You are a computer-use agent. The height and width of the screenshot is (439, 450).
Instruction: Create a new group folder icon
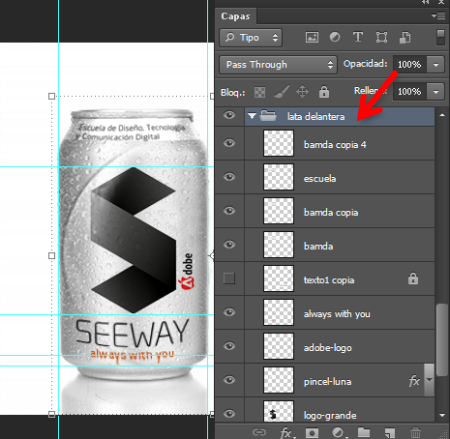point(364,432)
